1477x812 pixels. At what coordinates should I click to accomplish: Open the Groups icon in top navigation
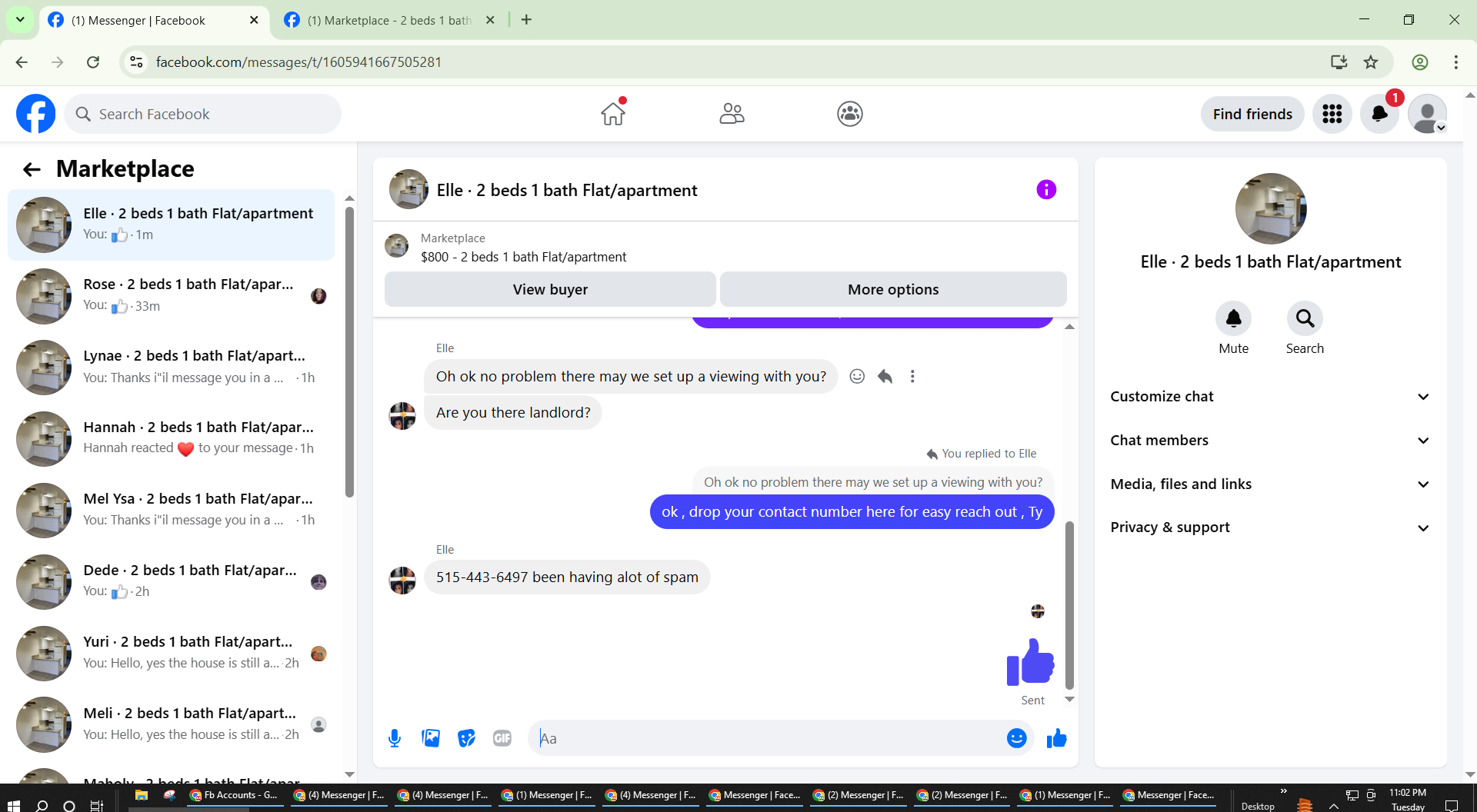click(850, 114)
